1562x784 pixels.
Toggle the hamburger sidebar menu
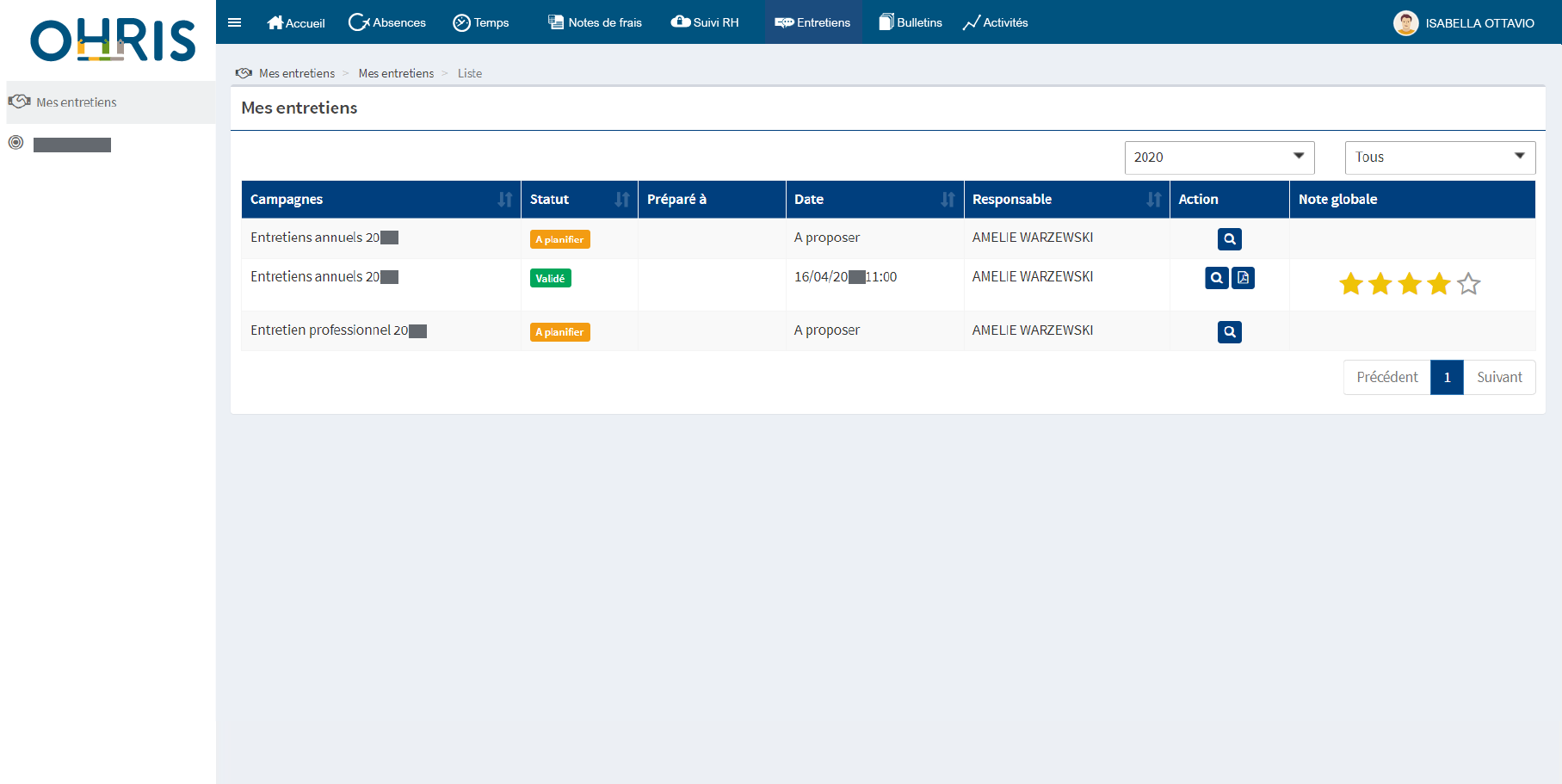coord(234,22)
